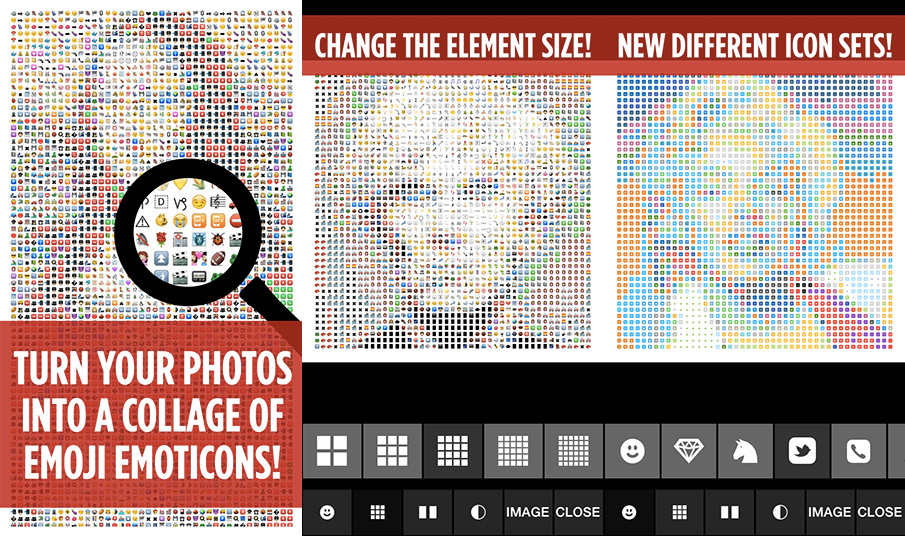This screenshot has width=905, height=536.
Task: Pick the highlighted 4x4 grid element size
Action: tap(452, 451)
